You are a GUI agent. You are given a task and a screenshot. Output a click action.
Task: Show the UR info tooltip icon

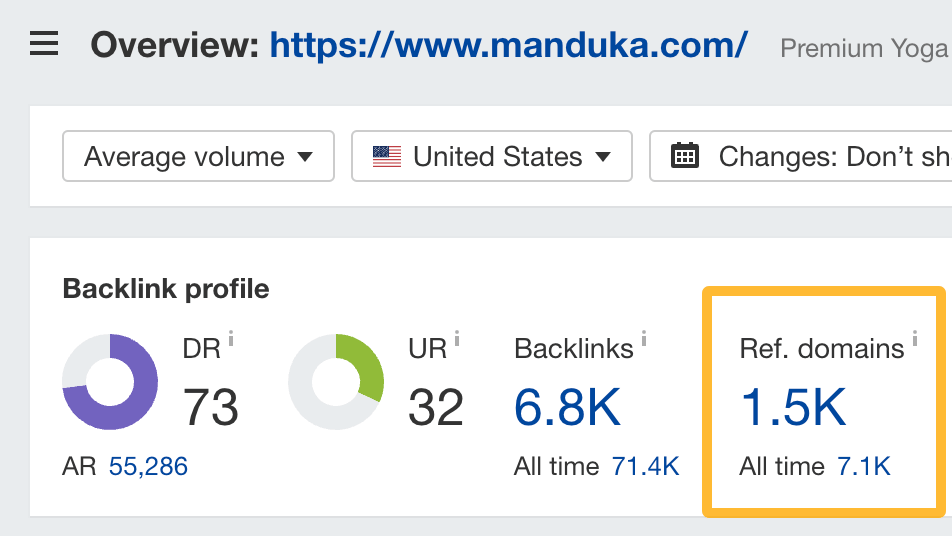[x=457, y=340]
